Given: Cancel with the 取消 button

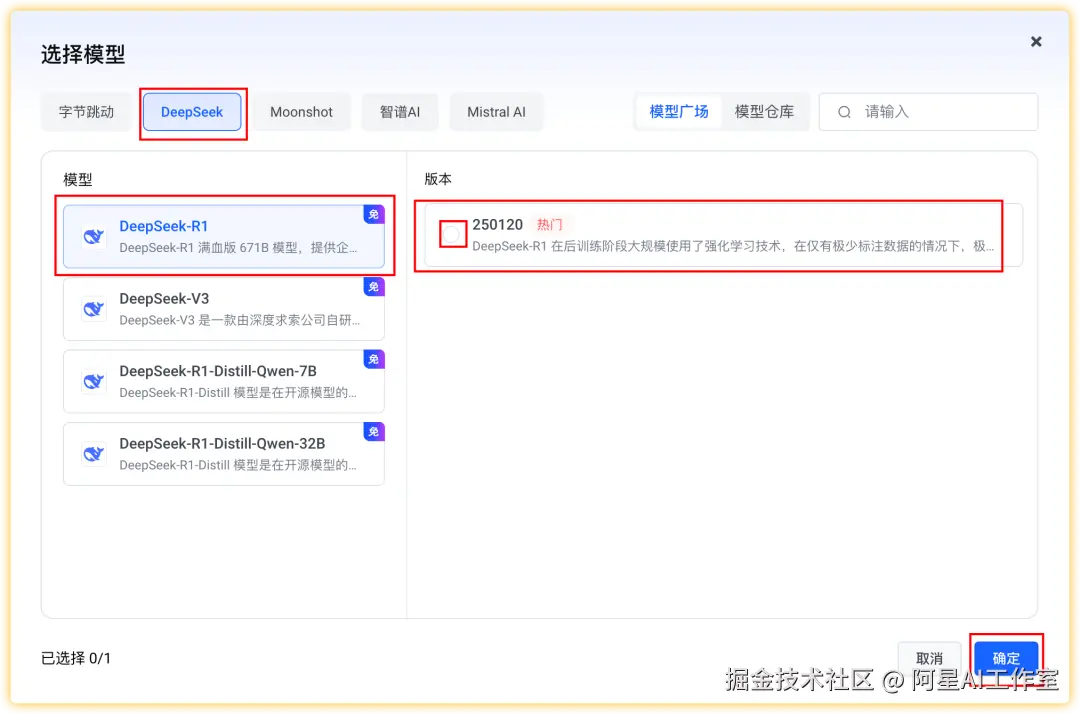Looking at the screenshot, I should 929,658.
